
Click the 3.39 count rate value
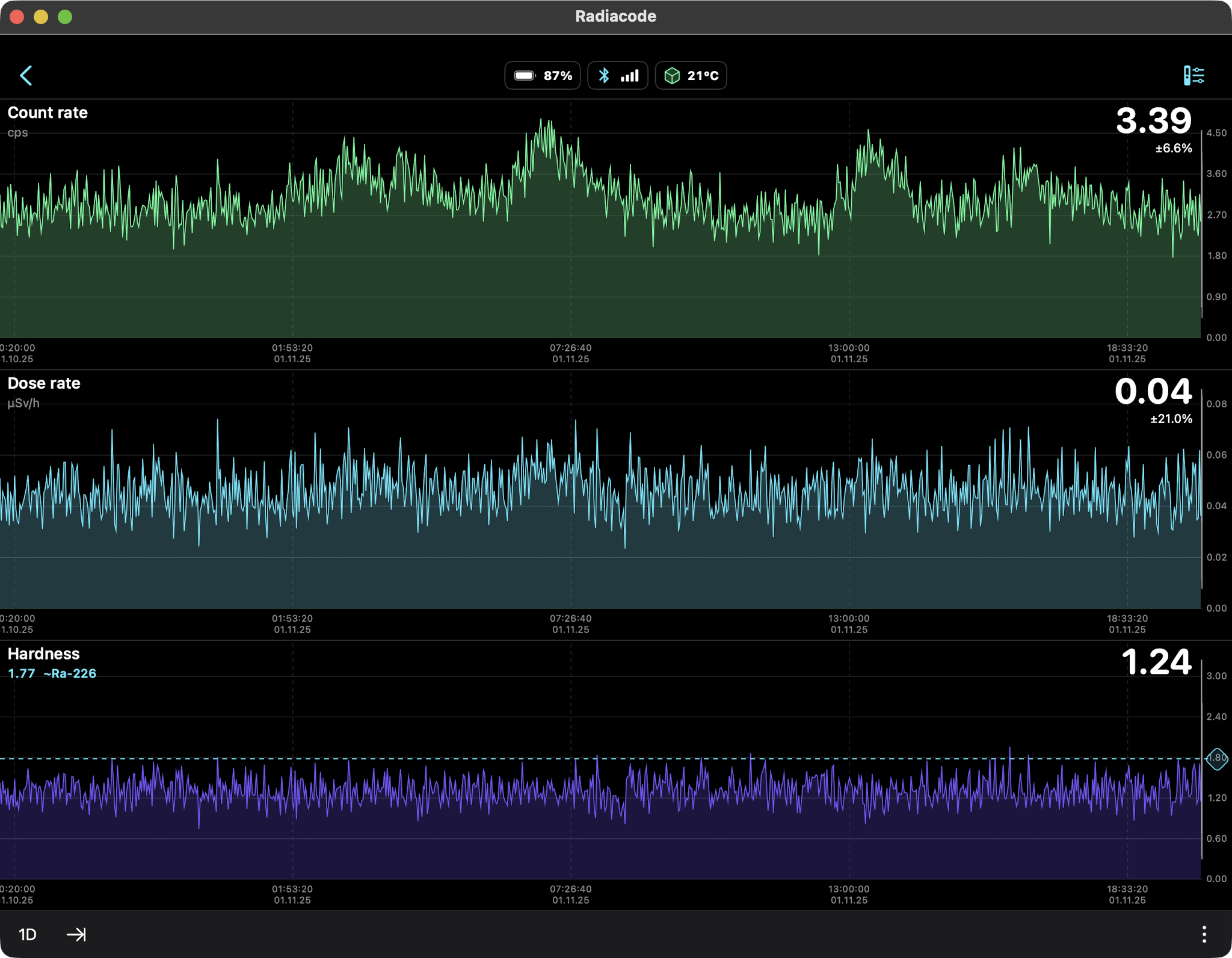[x=1153, y=121]
